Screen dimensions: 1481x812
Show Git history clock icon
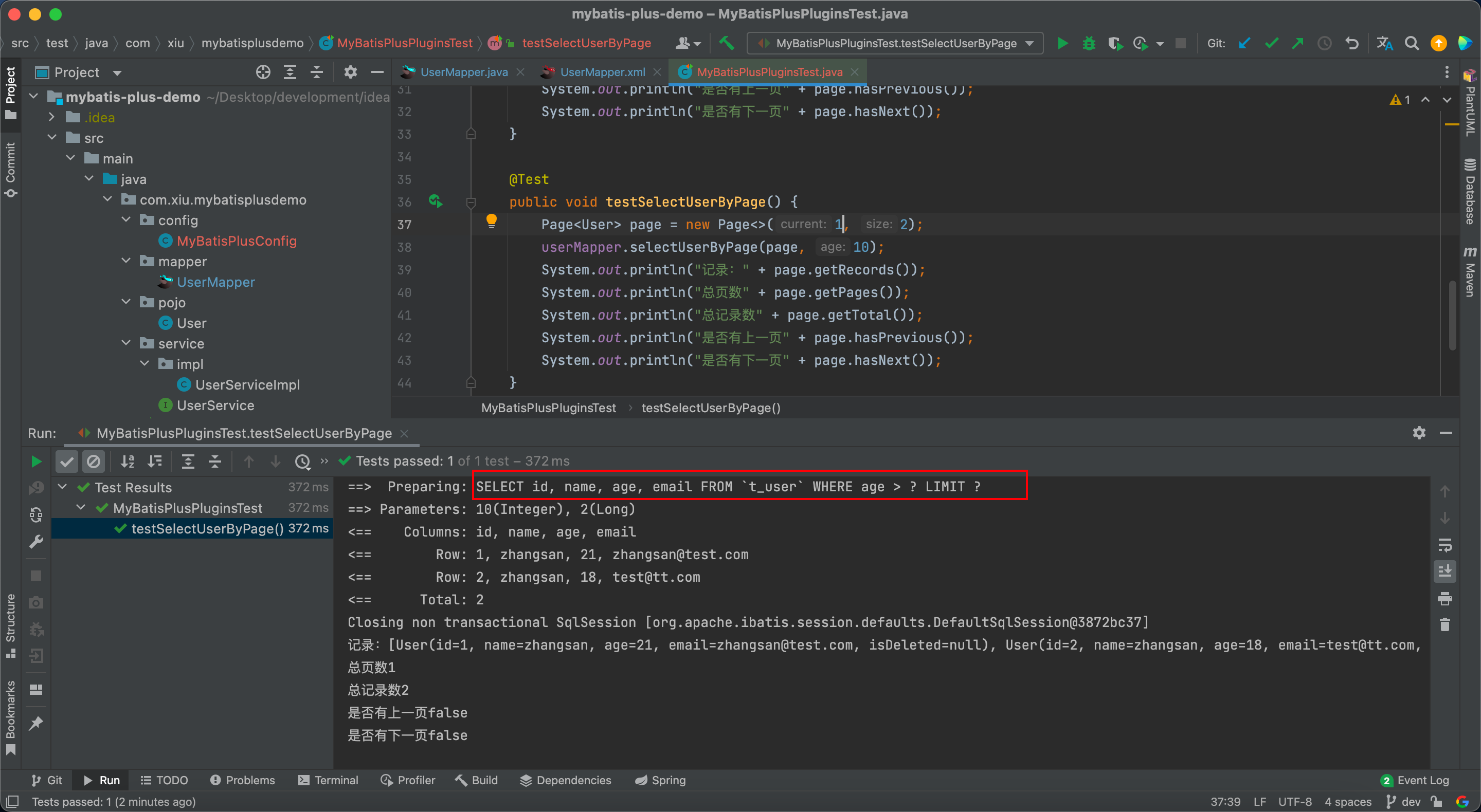click(1325, 43)
